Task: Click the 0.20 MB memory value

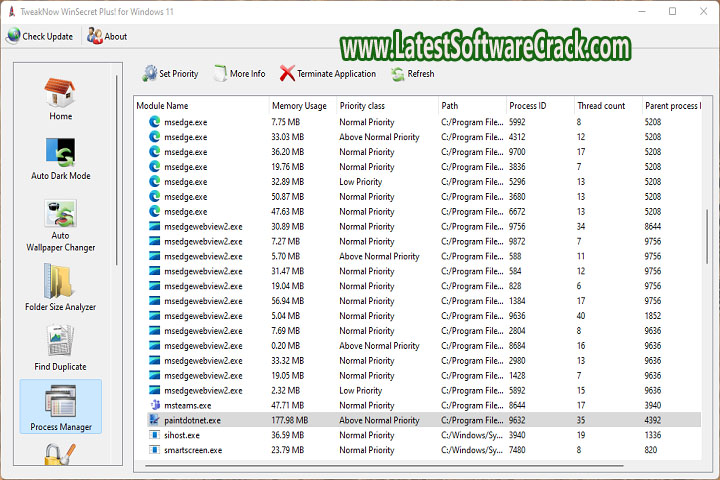Action: click(x=285, y=346)
